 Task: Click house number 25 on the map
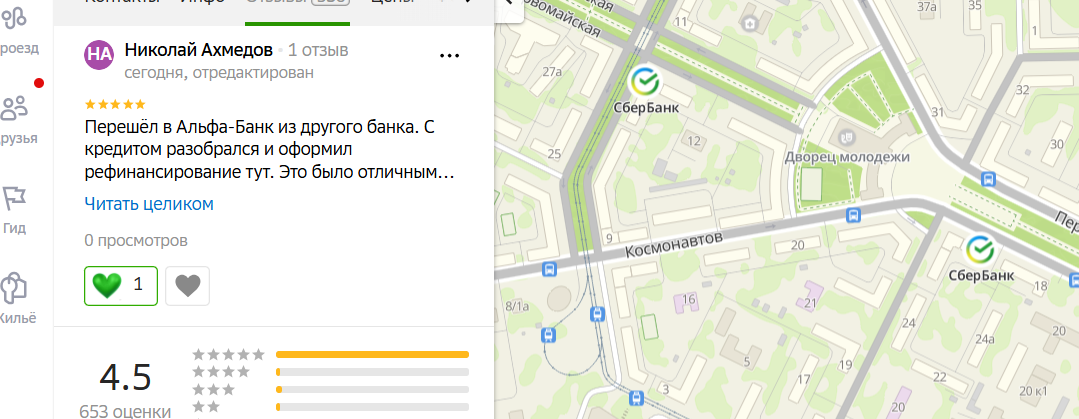554,154
